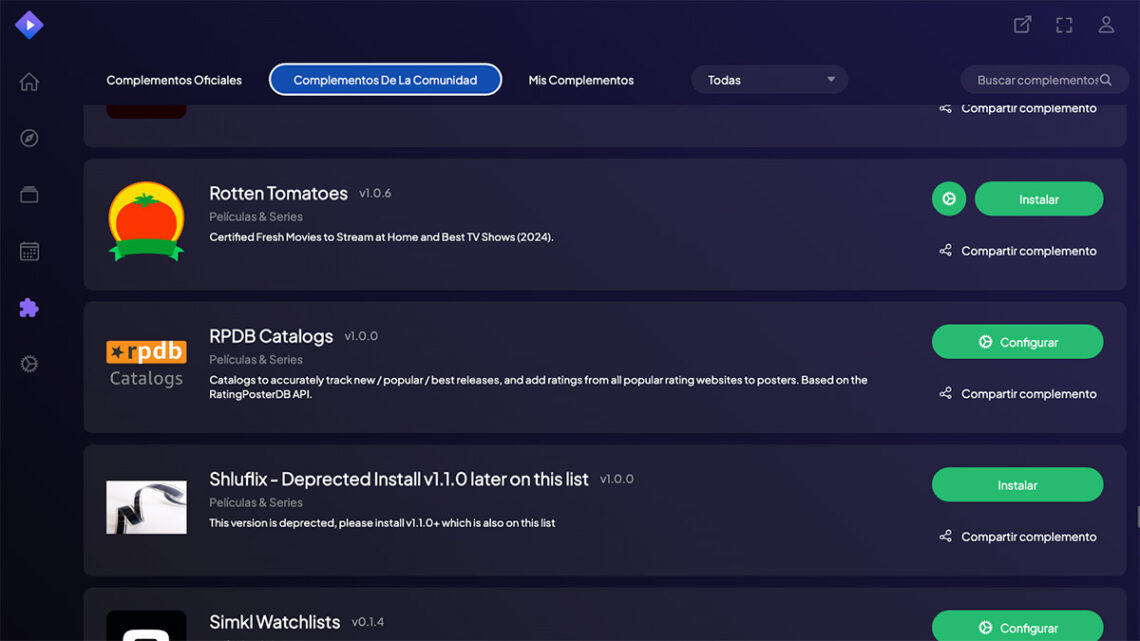Switch to Mis Complementos tab
The image size is (1140, 641).
tap(581, 80)
